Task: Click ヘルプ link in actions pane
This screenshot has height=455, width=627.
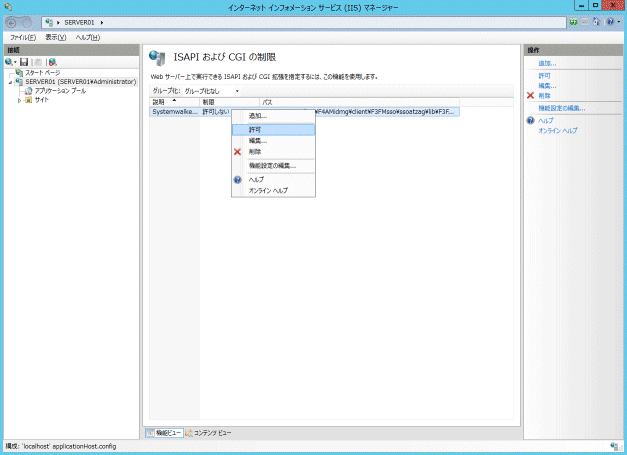Action: click(x=546, y=120)
